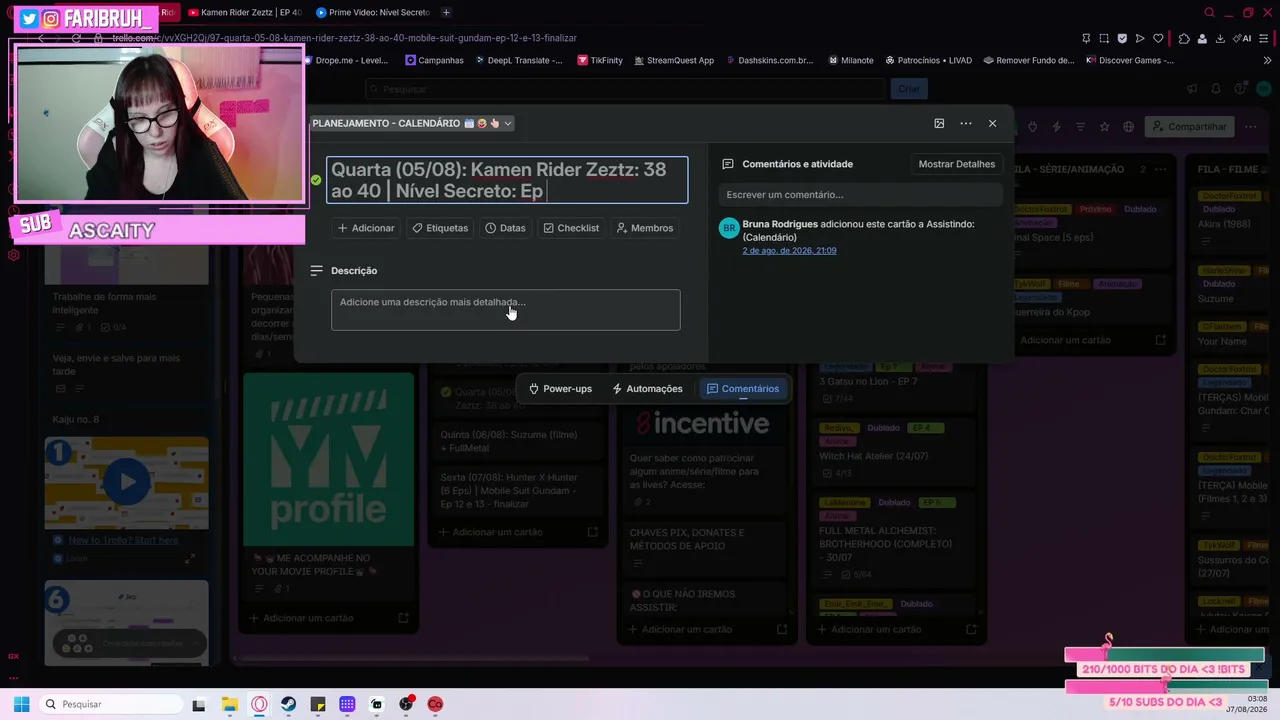This screenshot has width=1280, height=720.
Task: Click the BR avatar of Bruna Rodrigues
Action: tap(729, 228)
